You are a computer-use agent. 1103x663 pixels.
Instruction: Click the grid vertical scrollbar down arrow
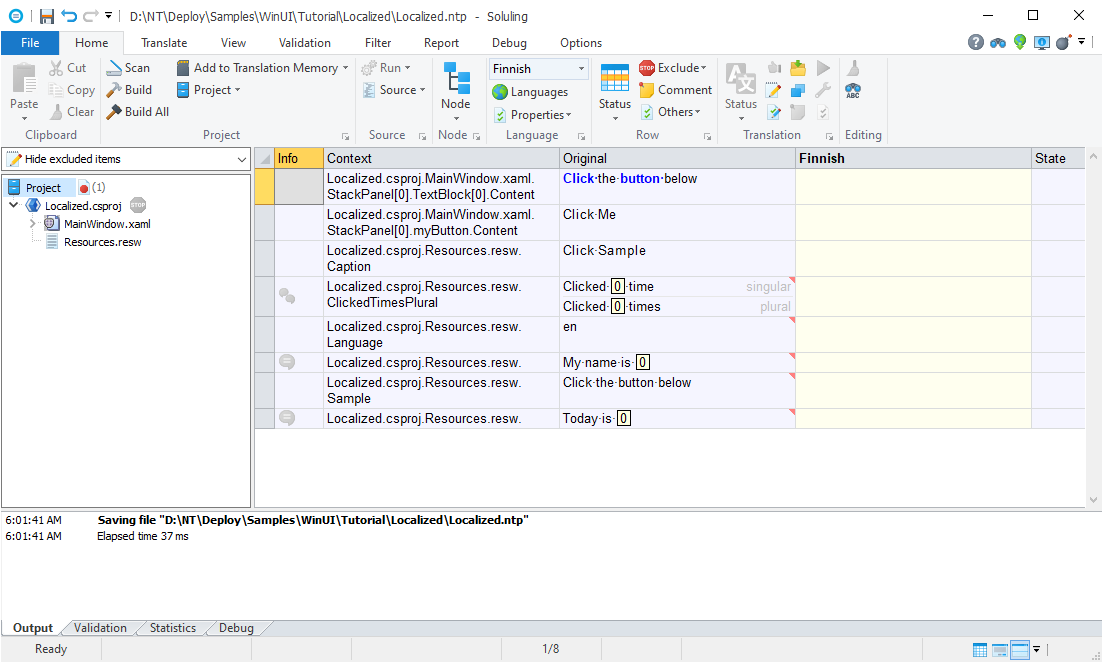coord(1093,500)
